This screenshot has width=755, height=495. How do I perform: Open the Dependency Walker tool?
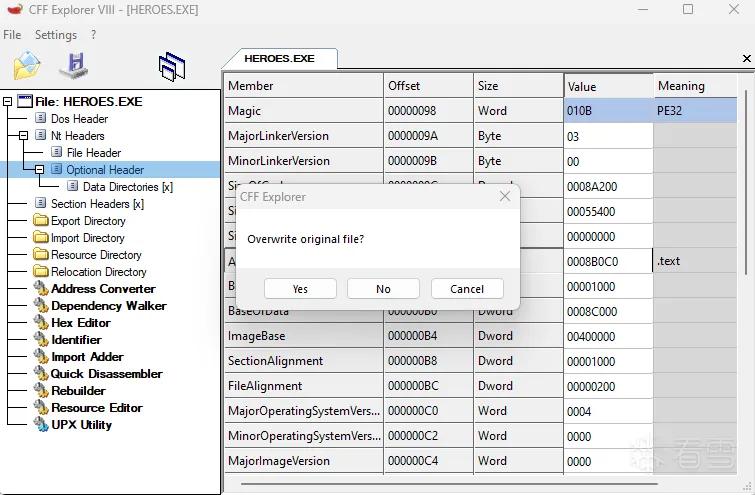tap(109, 306)
